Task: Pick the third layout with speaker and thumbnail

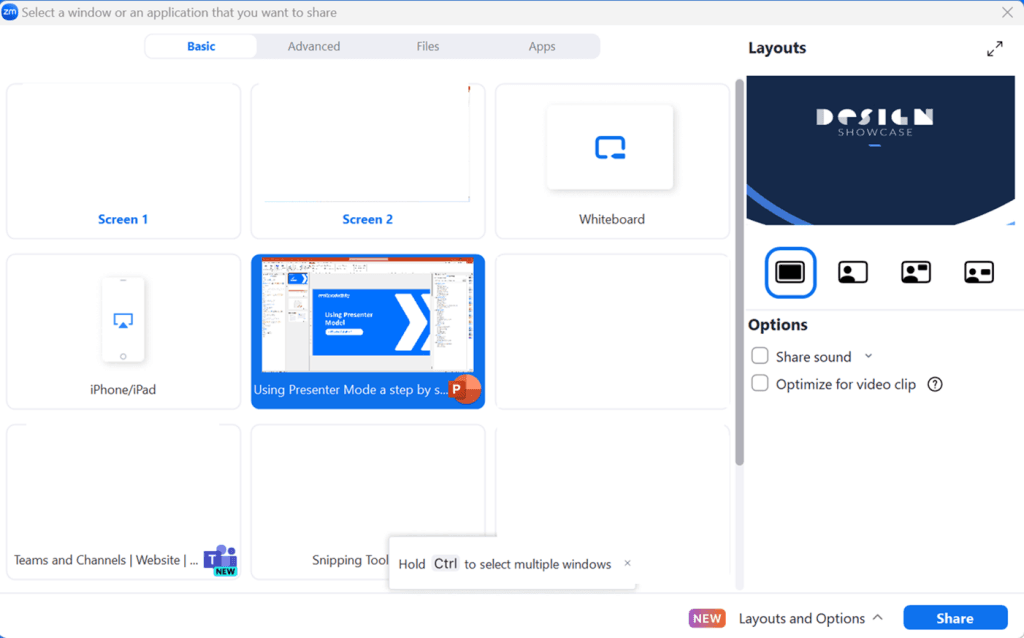Action: coord(916,272)
